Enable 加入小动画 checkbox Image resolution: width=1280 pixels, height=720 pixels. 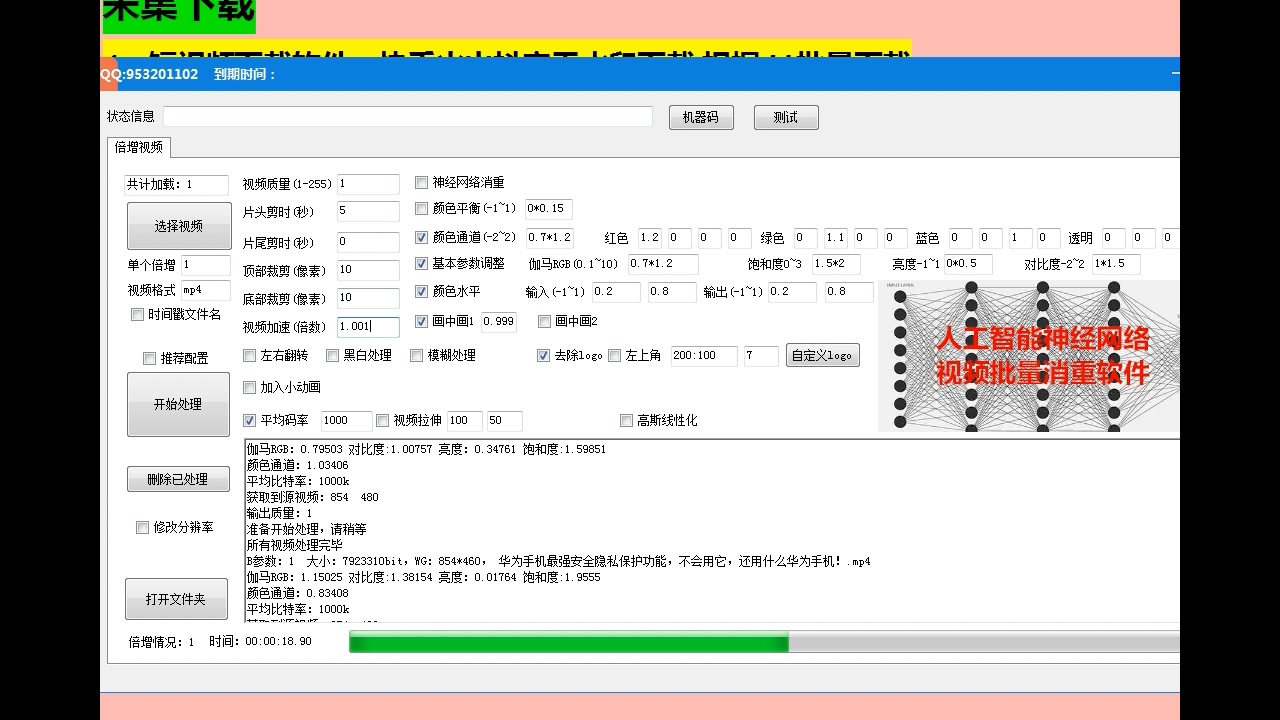click(x=250, y=387)
